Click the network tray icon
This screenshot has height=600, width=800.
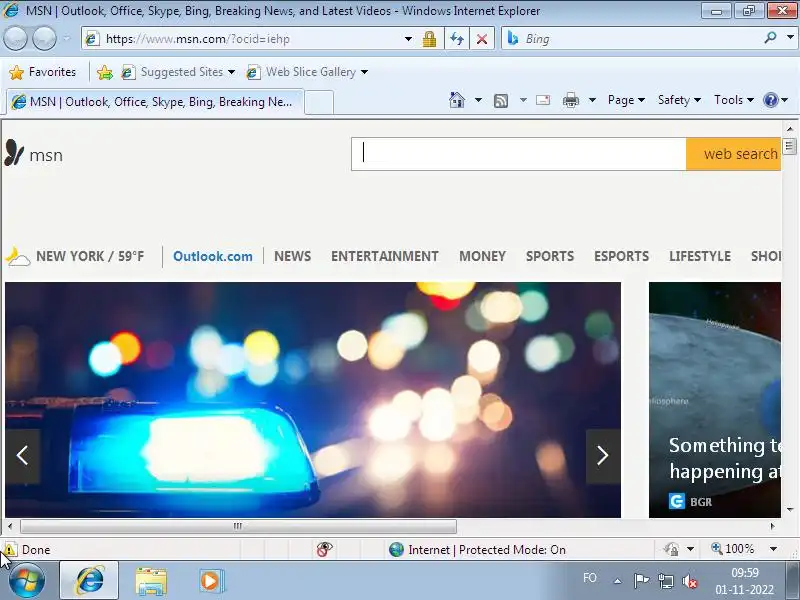tap(666, 581)
